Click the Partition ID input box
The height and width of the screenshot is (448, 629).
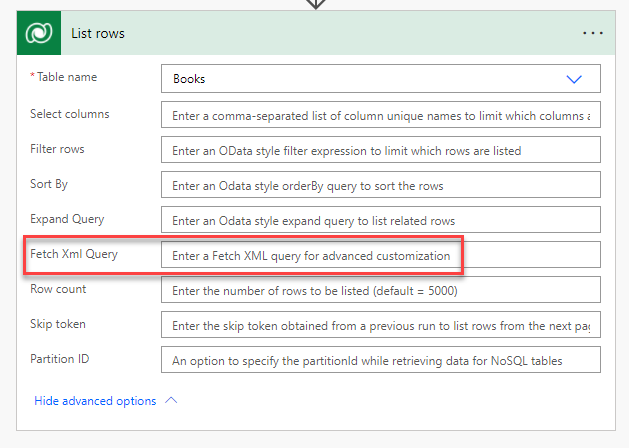(x=380, y=360)
